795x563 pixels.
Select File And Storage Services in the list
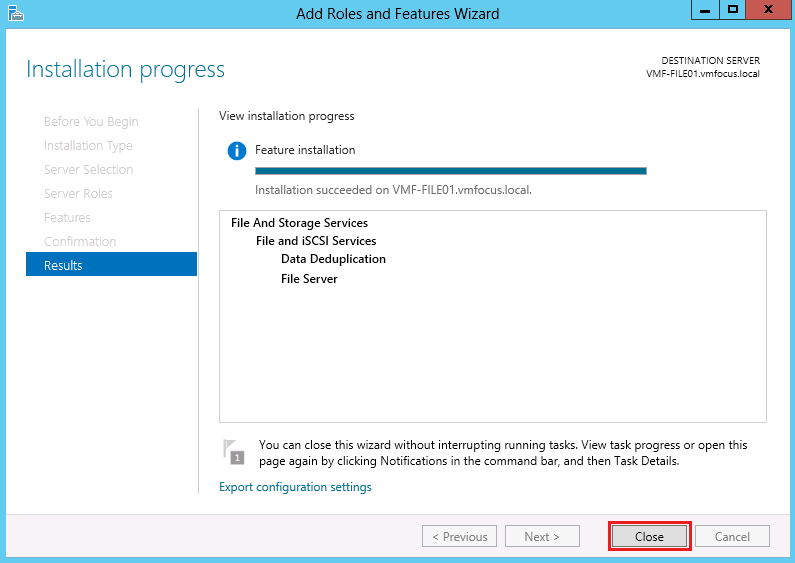[299, 223]
